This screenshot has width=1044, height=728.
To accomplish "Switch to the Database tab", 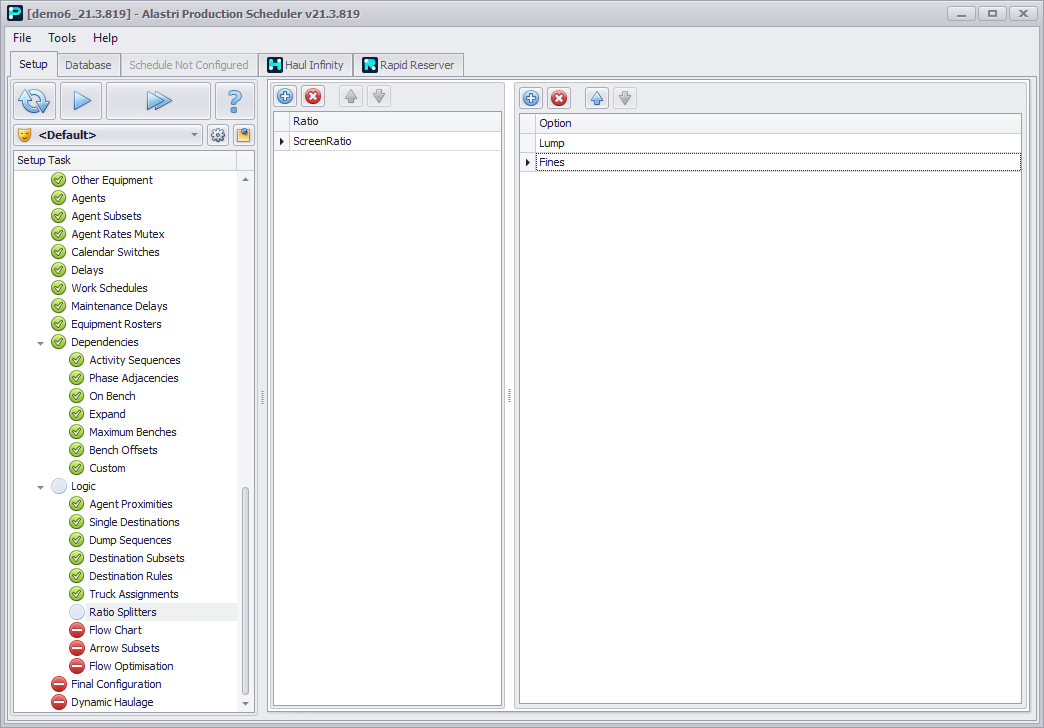I will click(x=88, y=65).
